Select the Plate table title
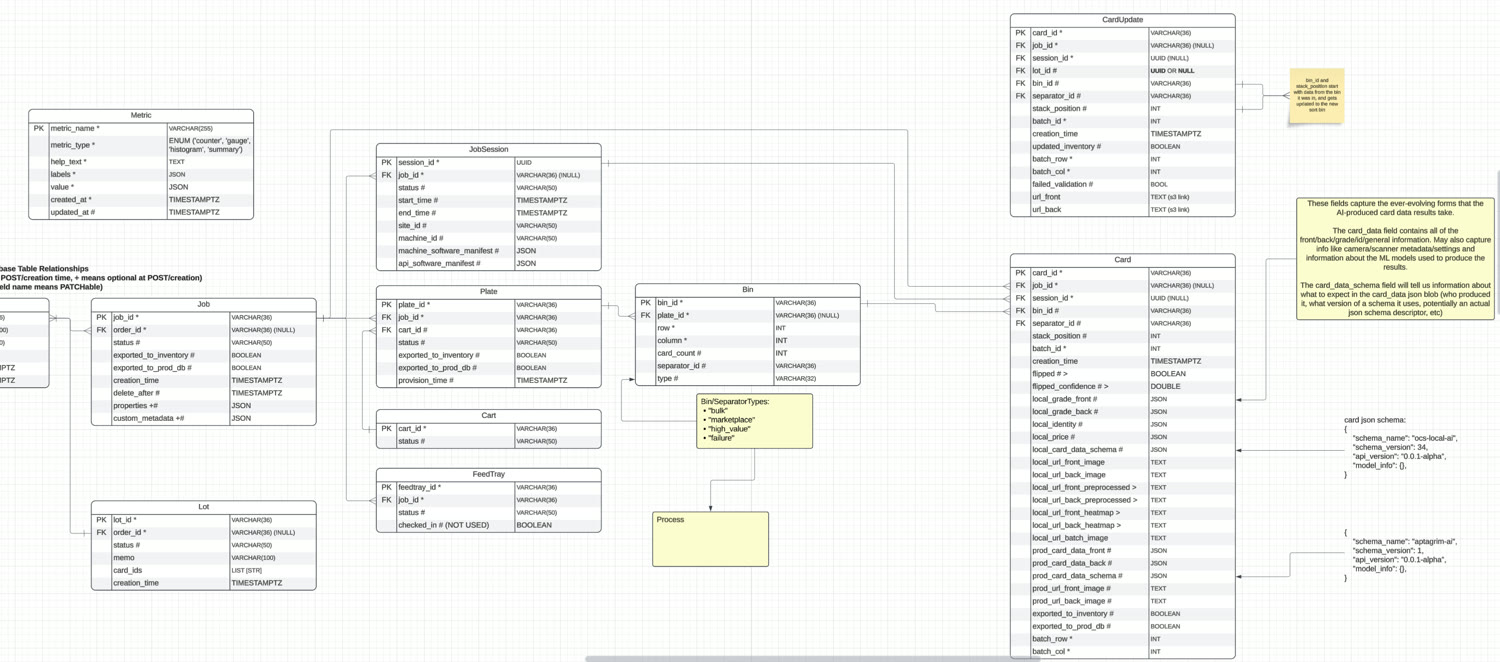Image resolution: width=1500 pixels, height=662 pixels. [x=489, y=292]
